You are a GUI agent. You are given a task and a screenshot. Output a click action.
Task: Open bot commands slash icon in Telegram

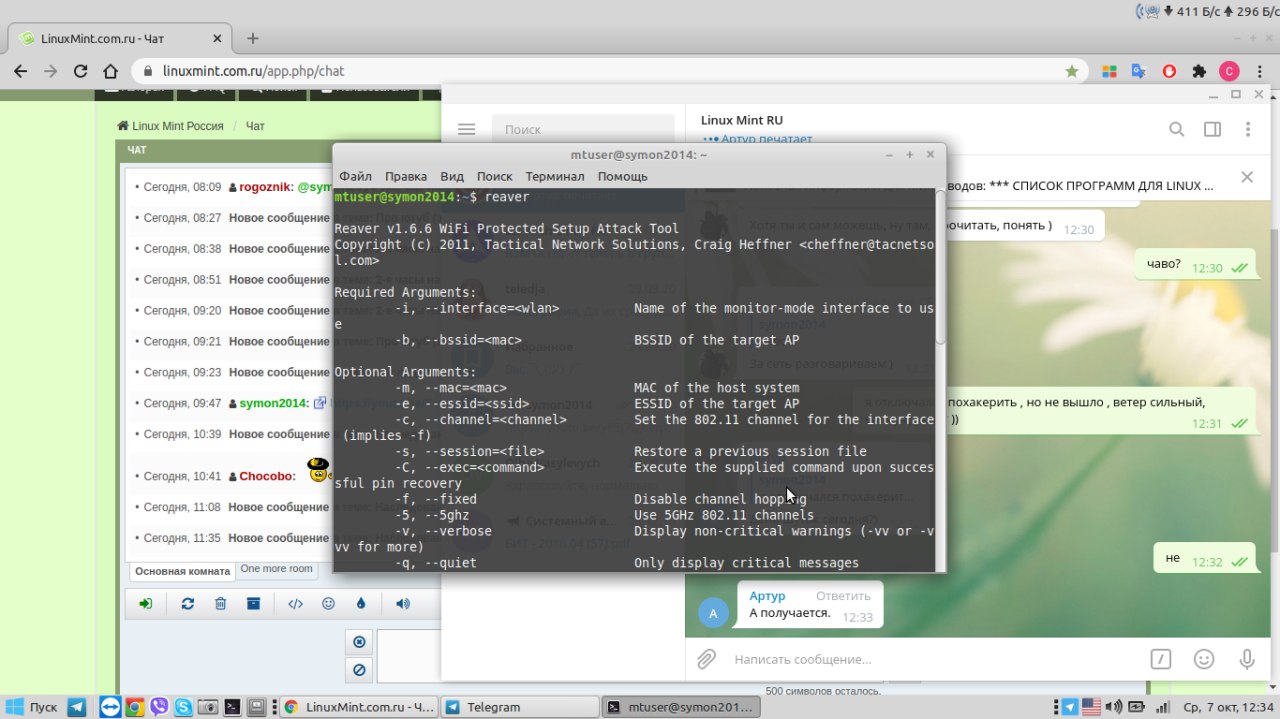coord(1161,659)
